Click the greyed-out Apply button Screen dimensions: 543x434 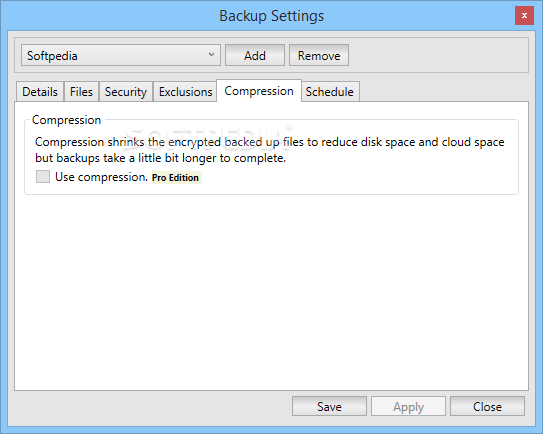tap(408, 406)
